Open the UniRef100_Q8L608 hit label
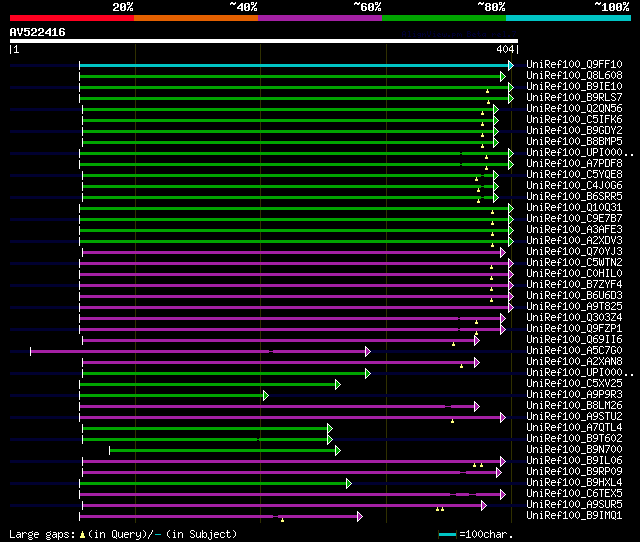This screenshot has height=542, width=640. (574, 76)
